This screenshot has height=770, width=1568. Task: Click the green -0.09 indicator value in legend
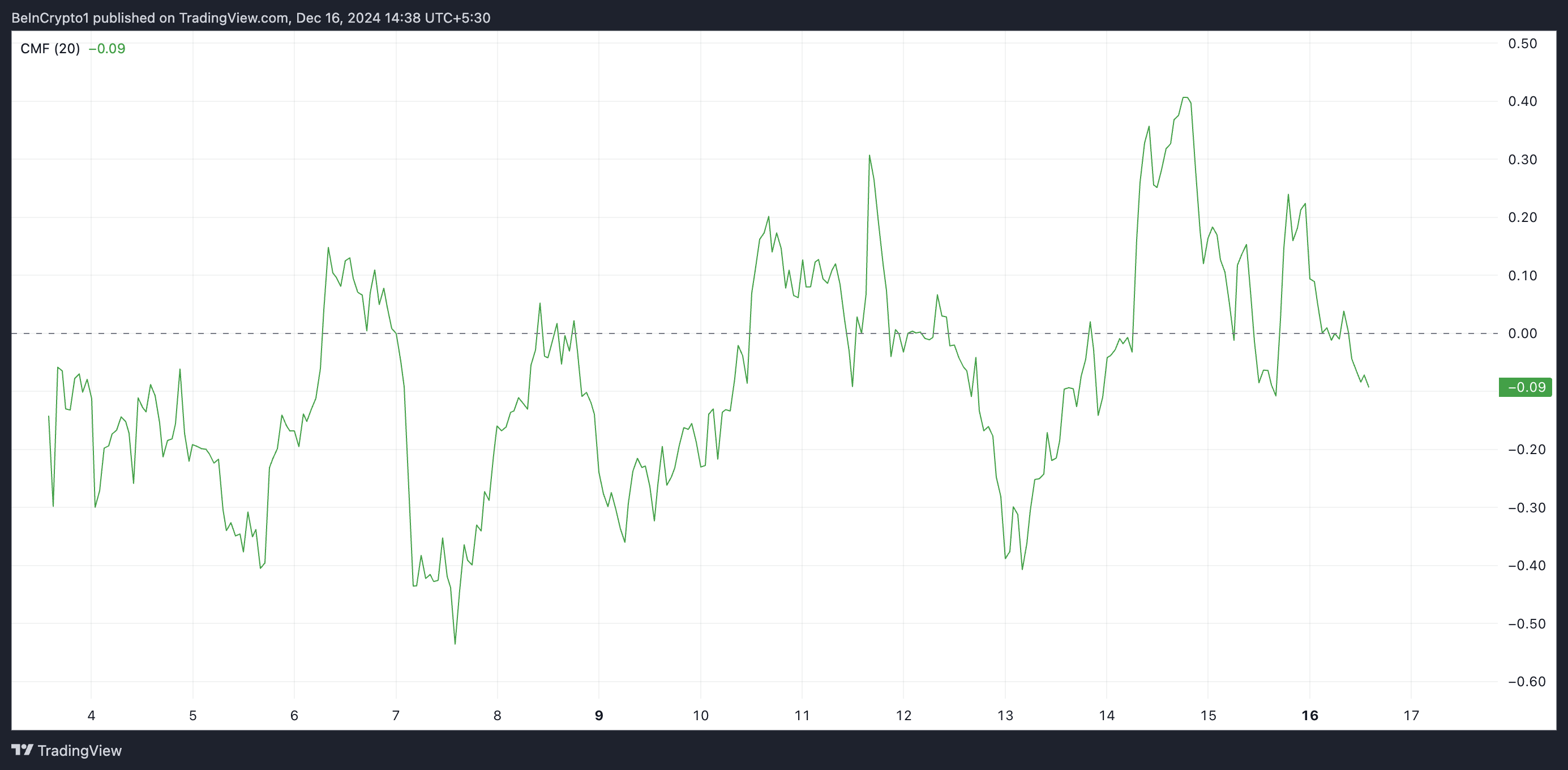click(x=106, y=49)
